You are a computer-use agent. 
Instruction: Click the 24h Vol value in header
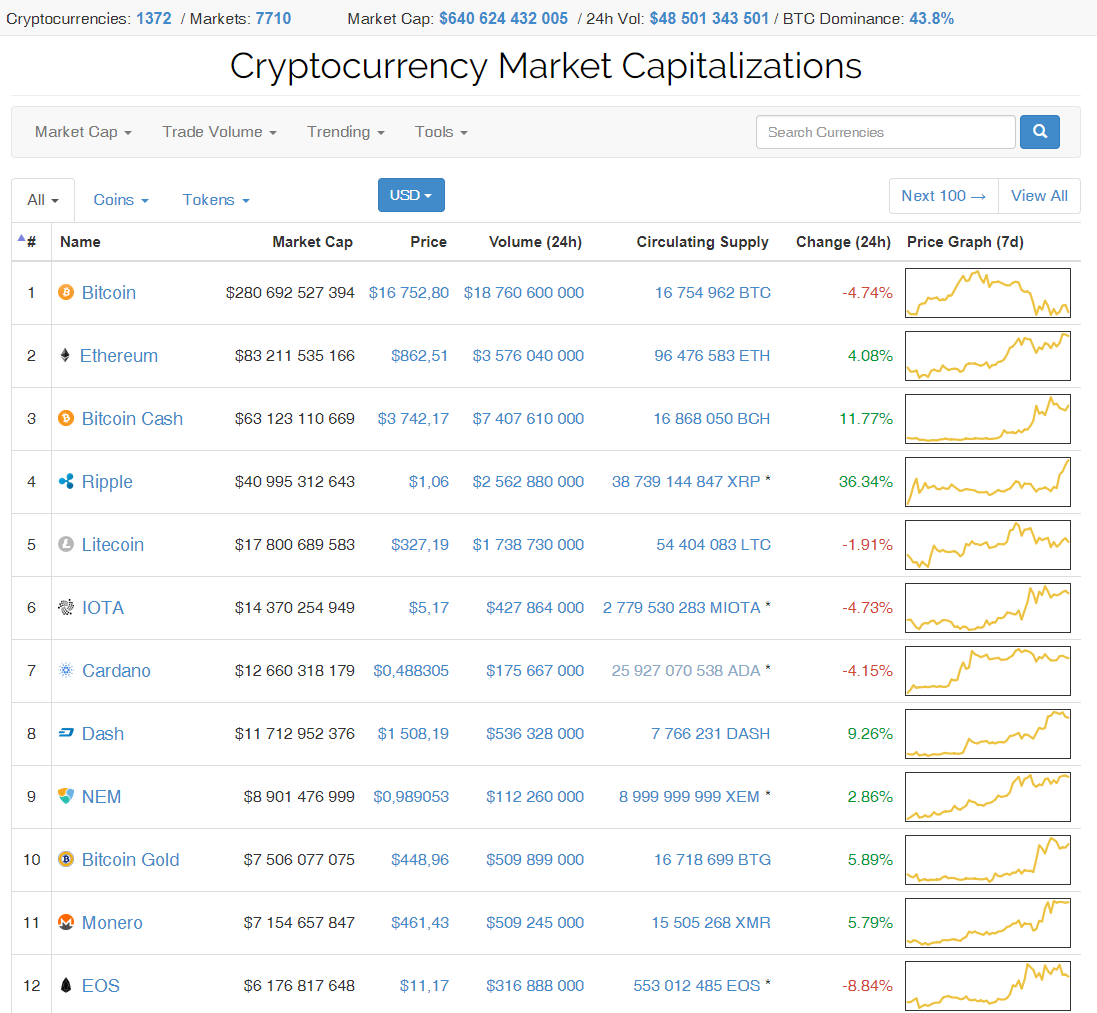pos(709,18)
